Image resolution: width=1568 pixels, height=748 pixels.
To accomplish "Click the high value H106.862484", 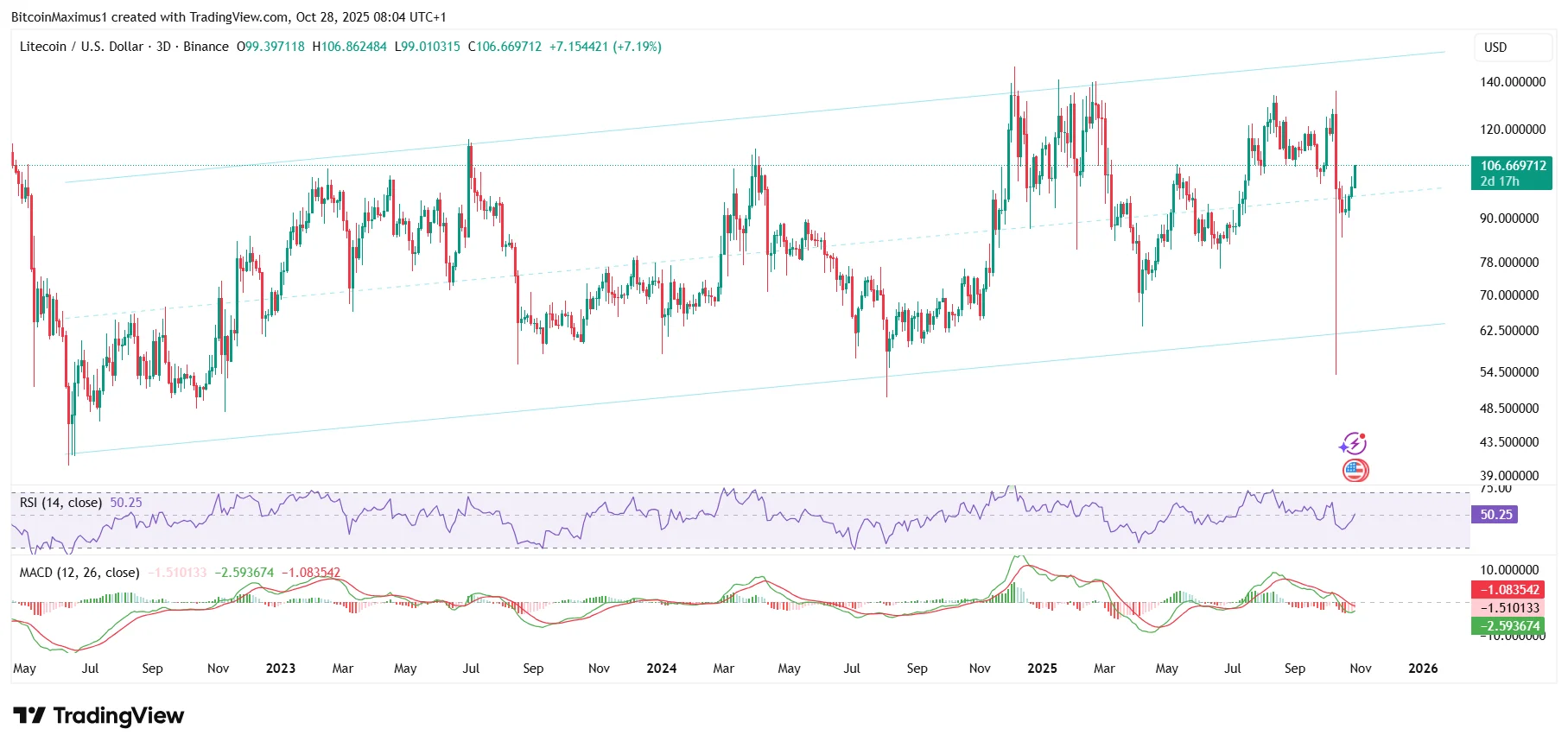I will 350,47.
